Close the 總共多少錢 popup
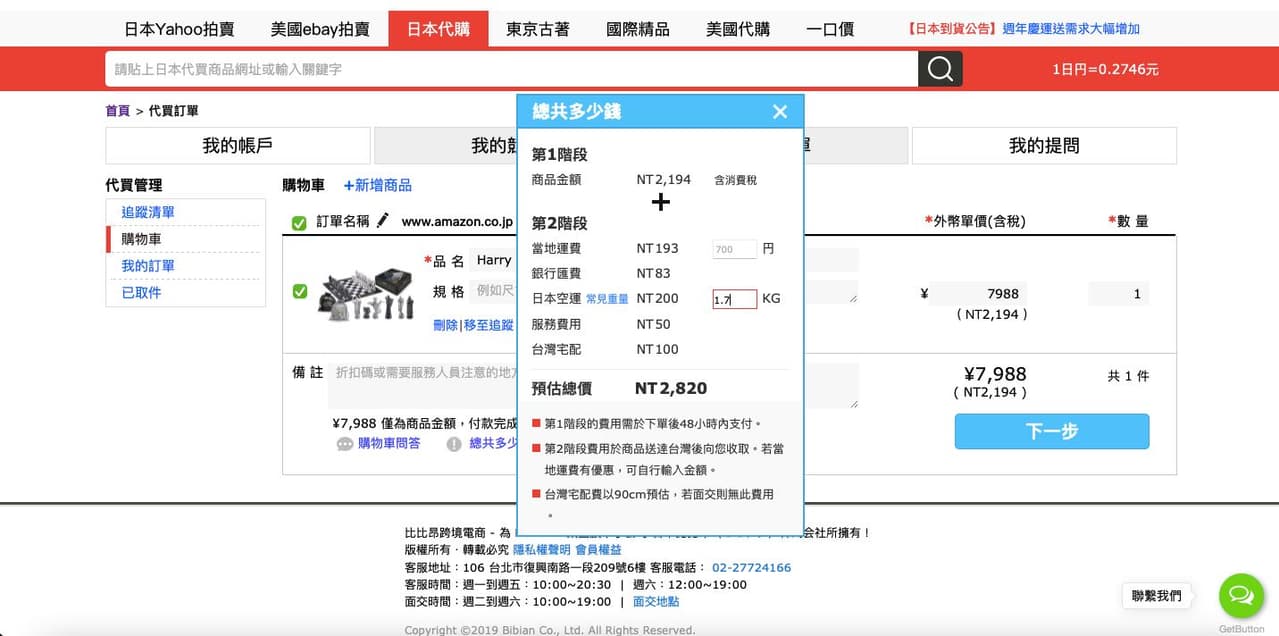The height and width of the screenshot is (636, 1279). pos(780,111)
